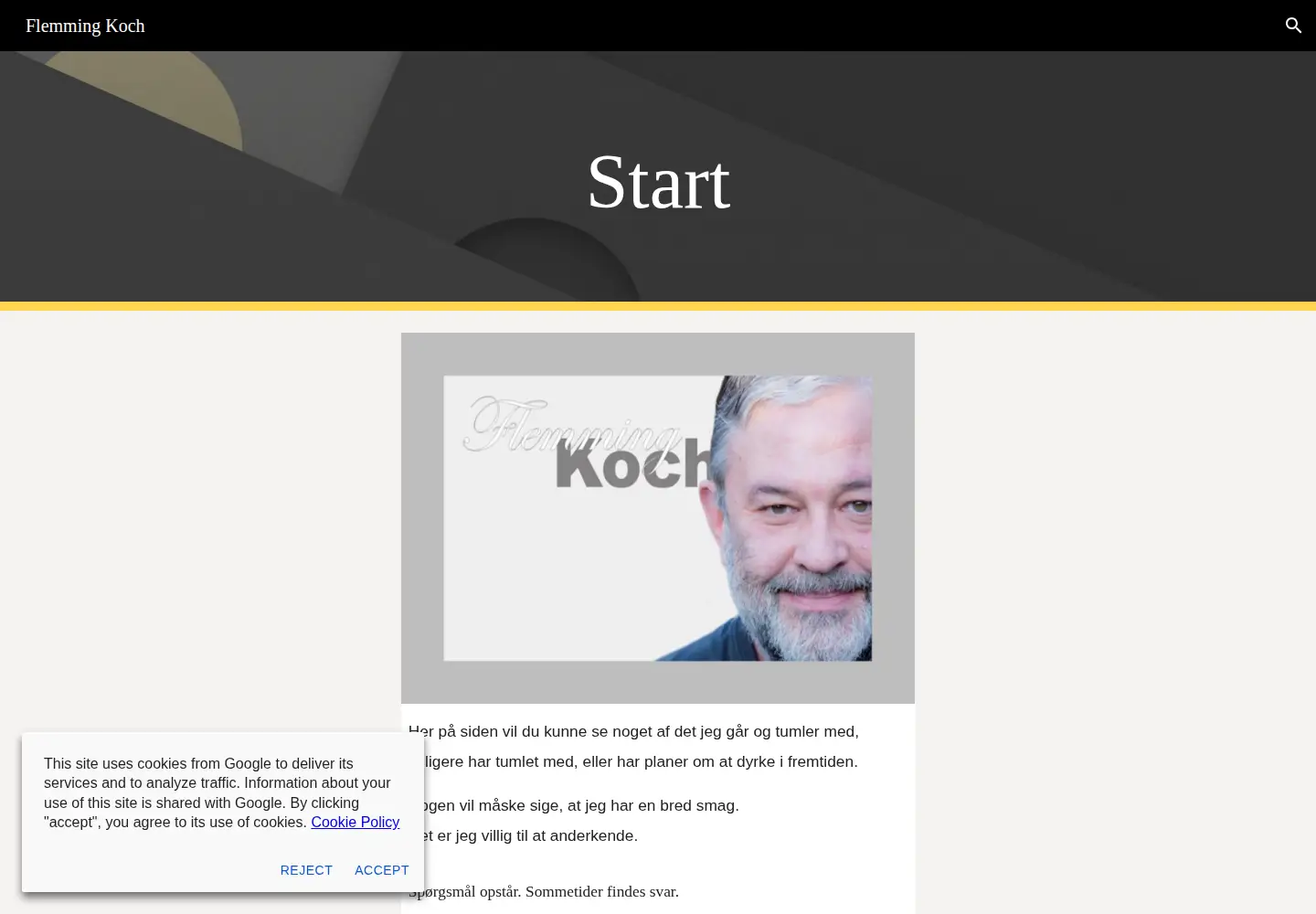Click the line 'villig til at anderkende.'

[x=523, y=835]
